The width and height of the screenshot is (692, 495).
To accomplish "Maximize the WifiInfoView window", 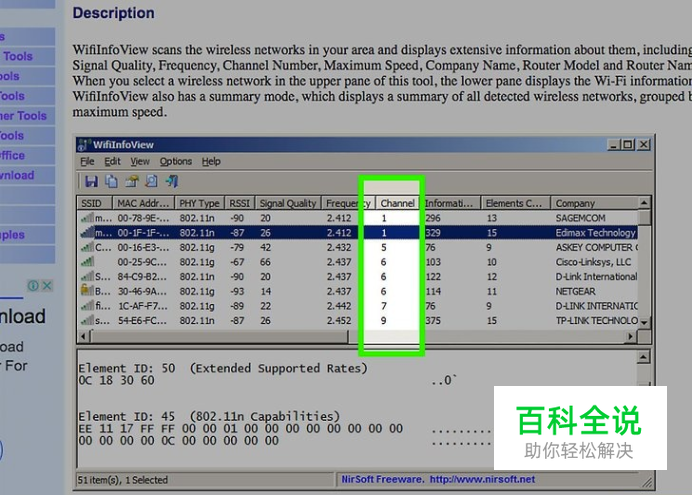I will (628, 144).
